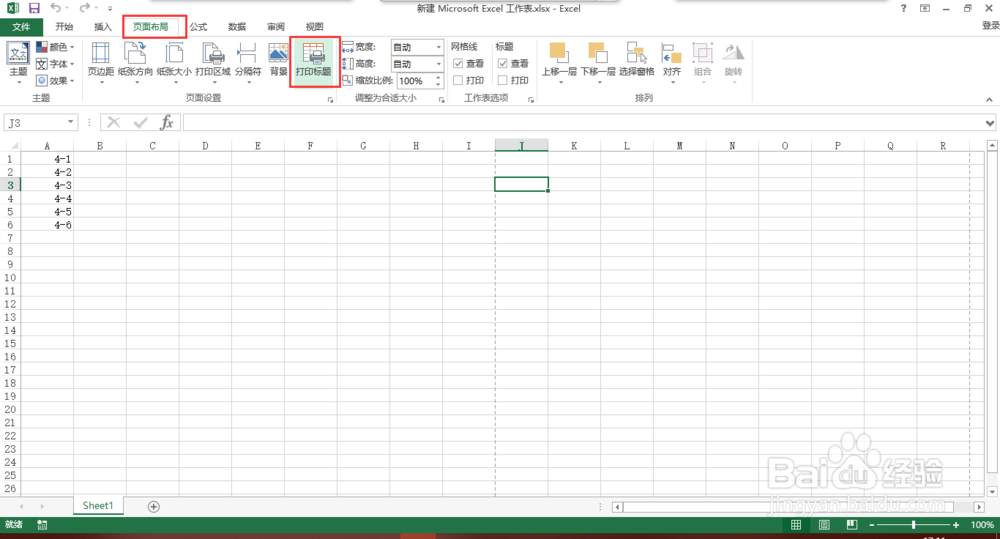Click the Group (组合) icon
This screenshot has width=1000, height=539.
(x=702, y=53)
